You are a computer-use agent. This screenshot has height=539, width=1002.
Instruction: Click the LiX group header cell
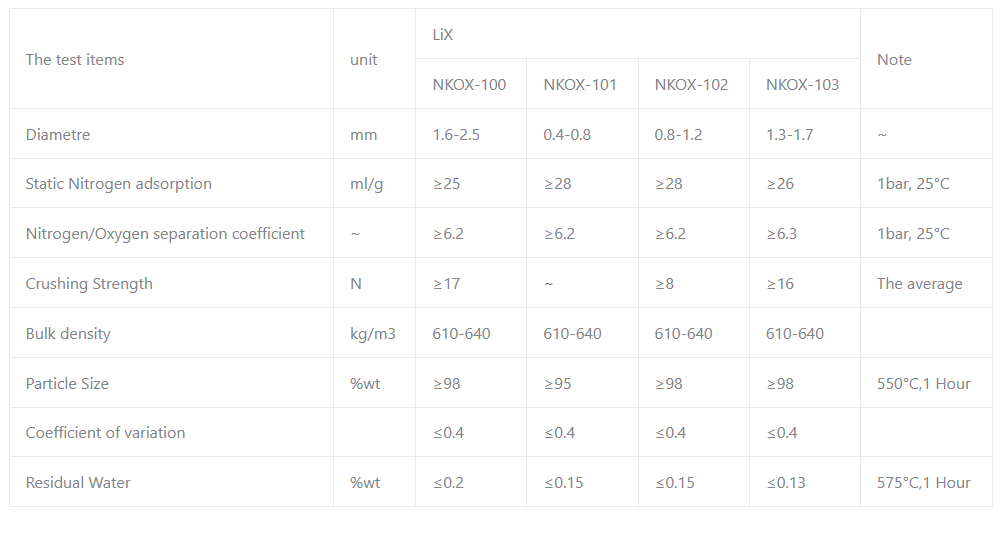pos(443,35)
